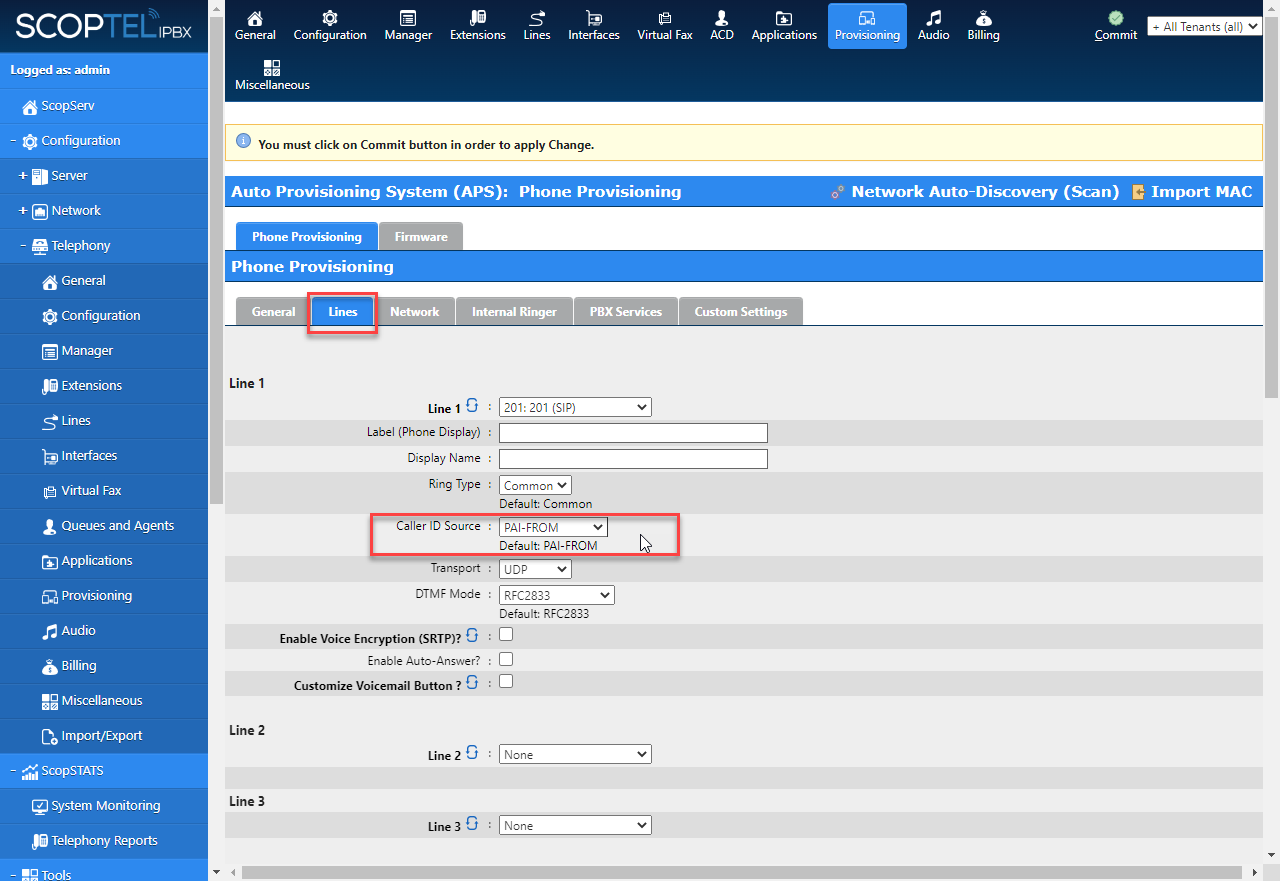Expand the Server tree section
The height and width of the screenshot is (881, 1280).
pyautogui.click(x=23, y=176)
